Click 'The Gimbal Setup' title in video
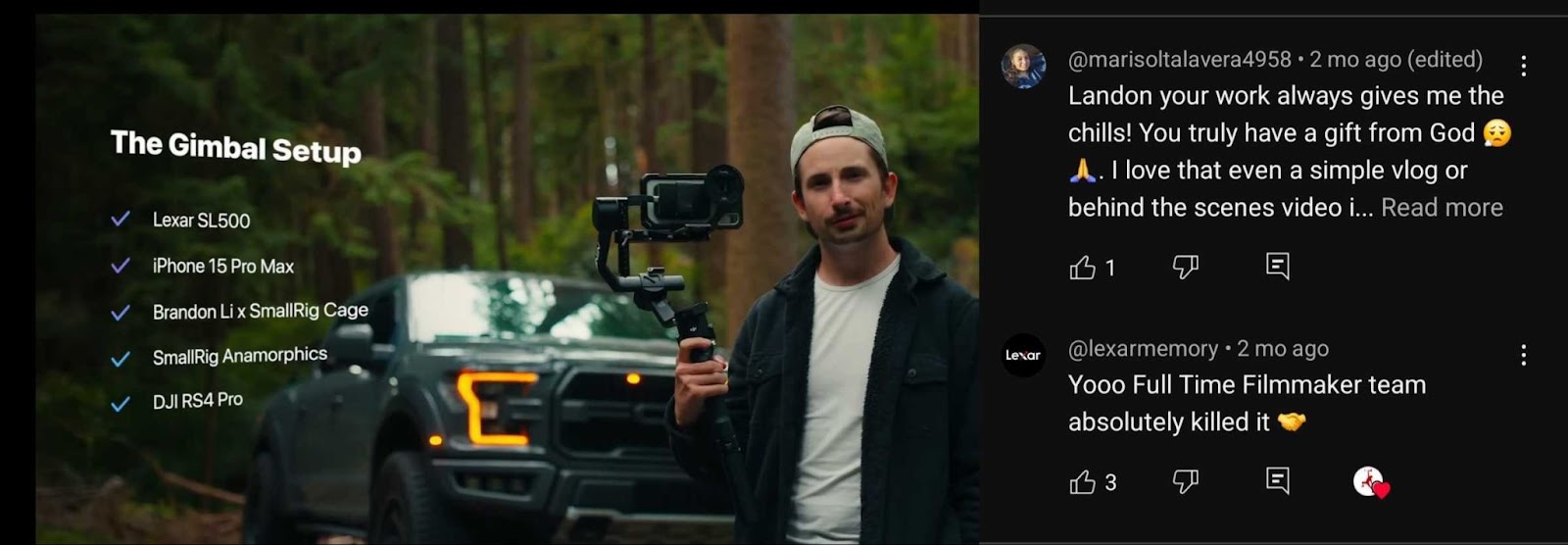 (x=236, y=147)
